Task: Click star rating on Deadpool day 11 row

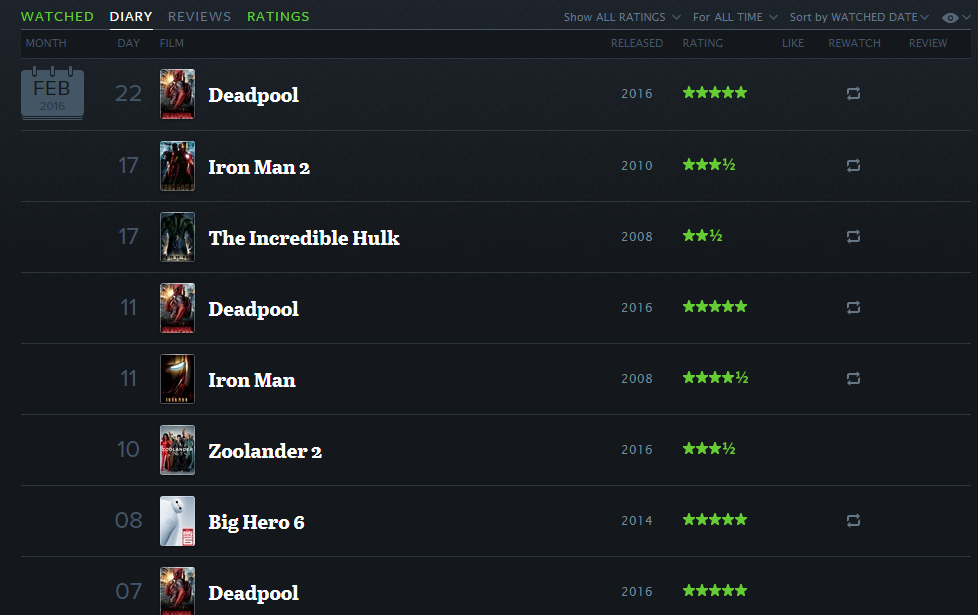Action: tap(715, 307)
